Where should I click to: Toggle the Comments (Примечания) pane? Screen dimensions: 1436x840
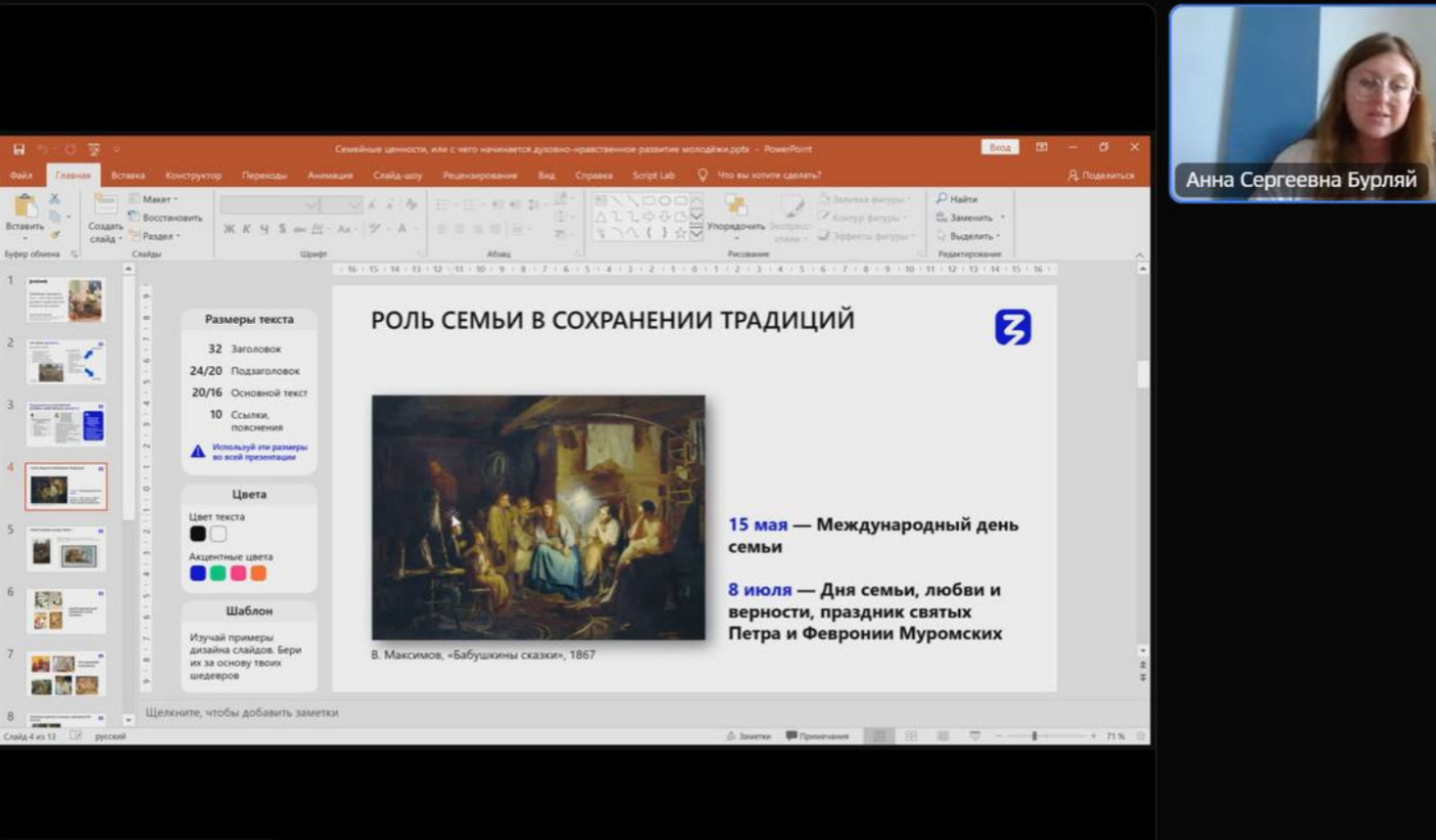click(817, 736)
